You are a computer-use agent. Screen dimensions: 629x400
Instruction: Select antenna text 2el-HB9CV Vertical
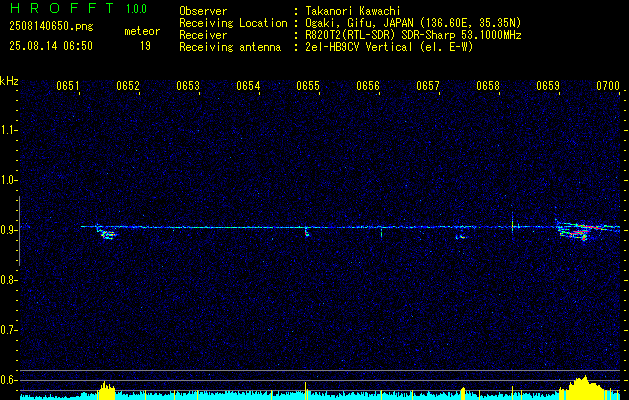[359, 47]
